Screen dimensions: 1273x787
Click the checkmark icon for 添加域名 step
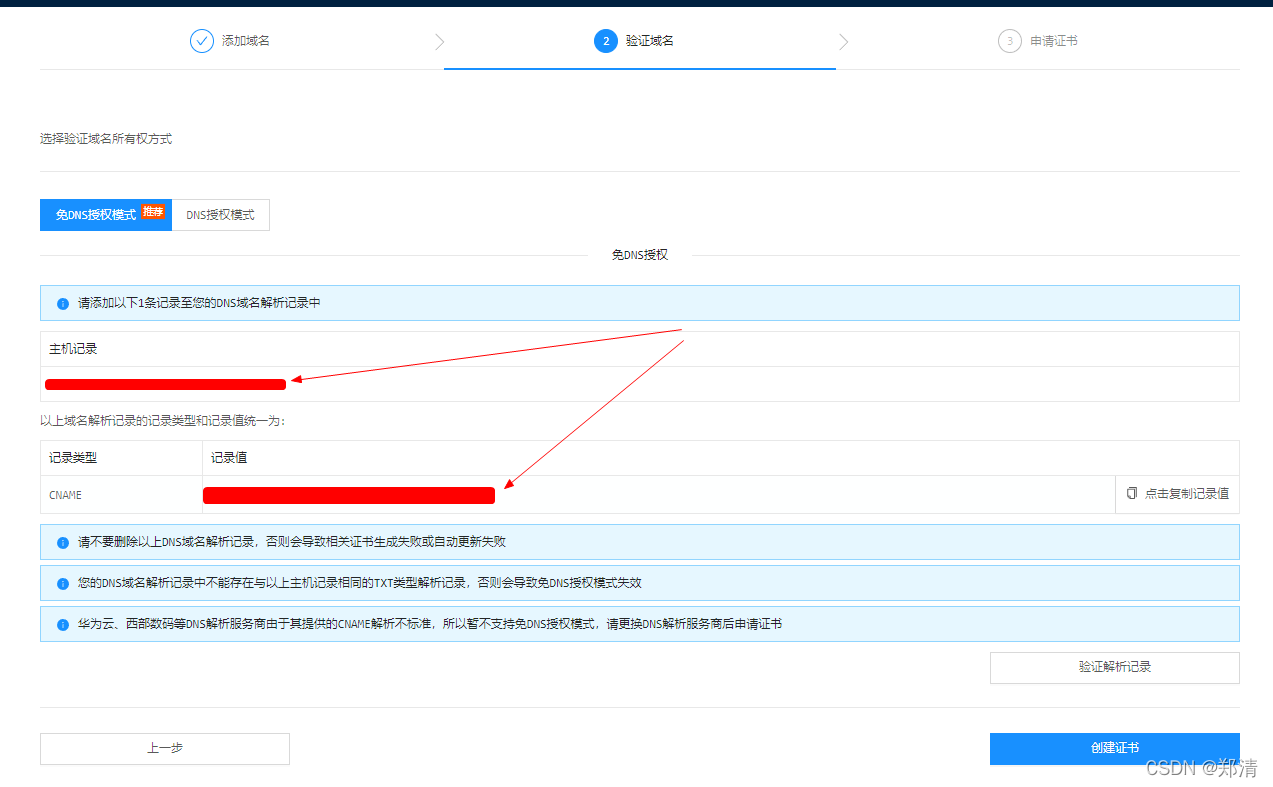click(x=202, y=41)
